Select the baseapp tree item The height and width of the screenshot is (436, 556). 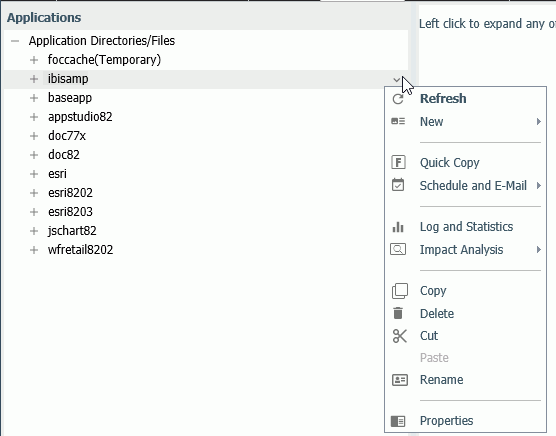[70, 98]
